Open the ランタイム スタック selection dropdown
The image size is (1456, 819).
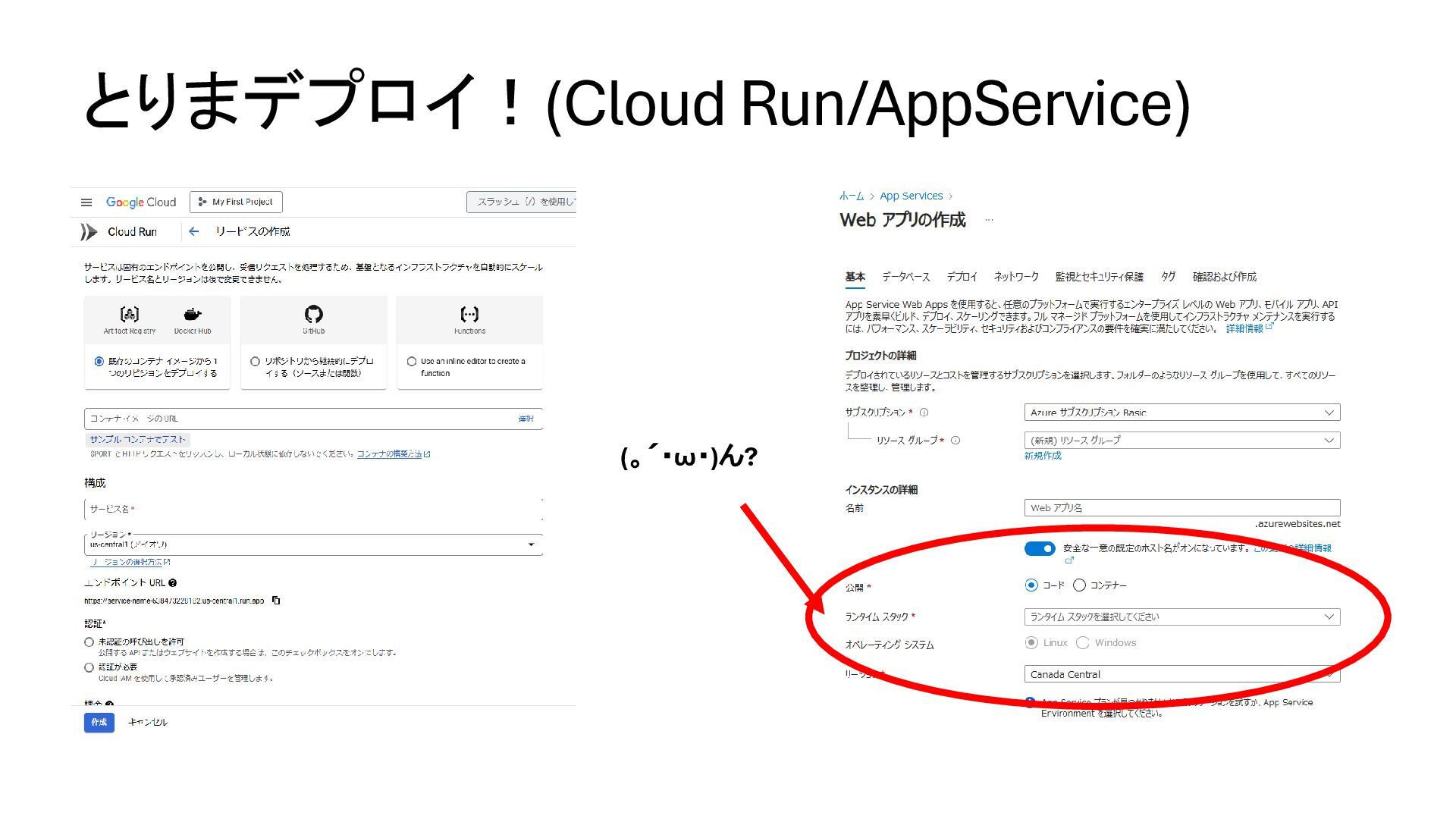tap(1182, 617)
